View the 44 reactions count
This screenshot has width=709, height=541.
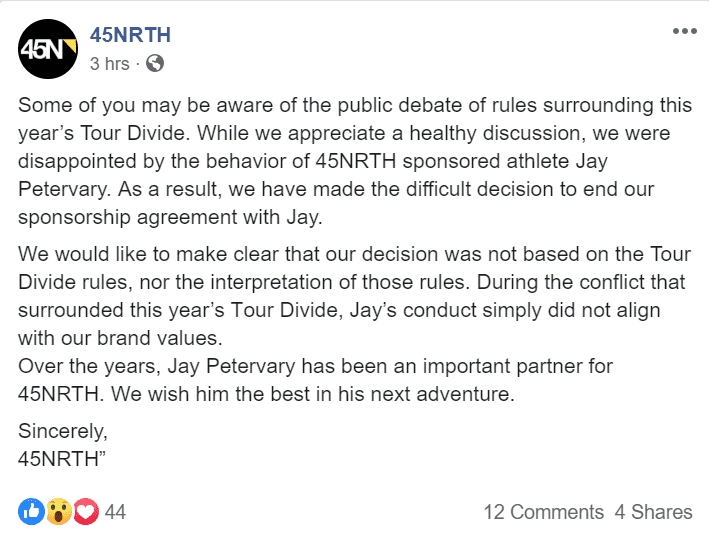[115, 512]
